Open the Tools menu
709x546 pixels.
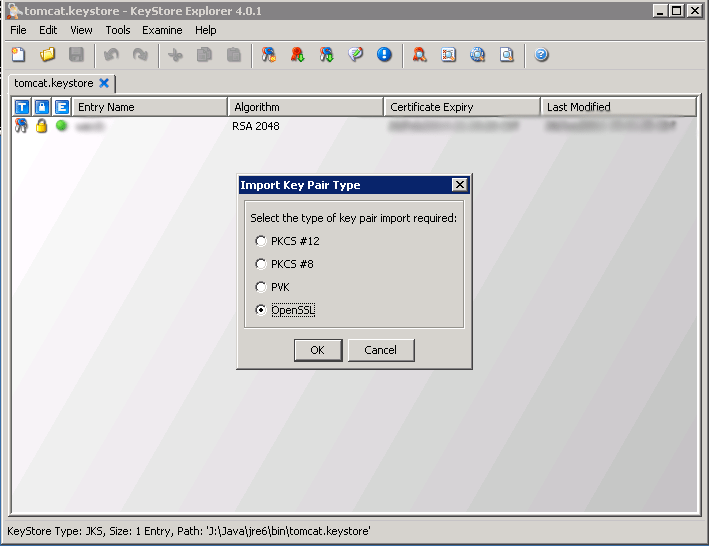[x=118, y=30]
